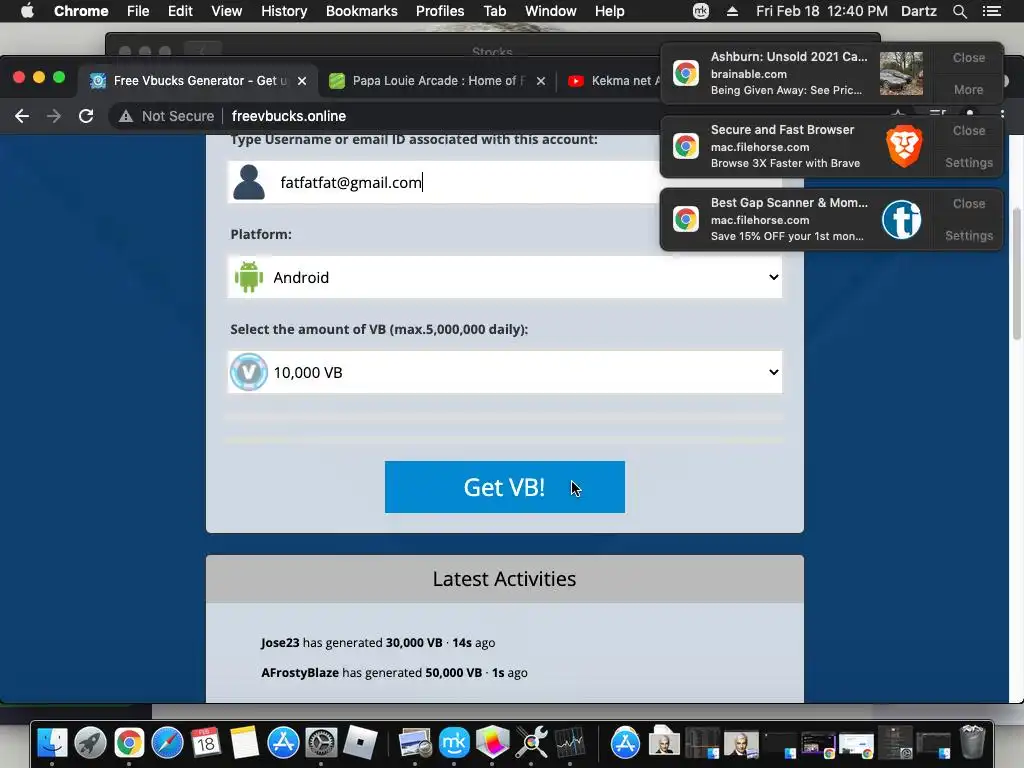Click the freevbucks.online address bar

289,116
